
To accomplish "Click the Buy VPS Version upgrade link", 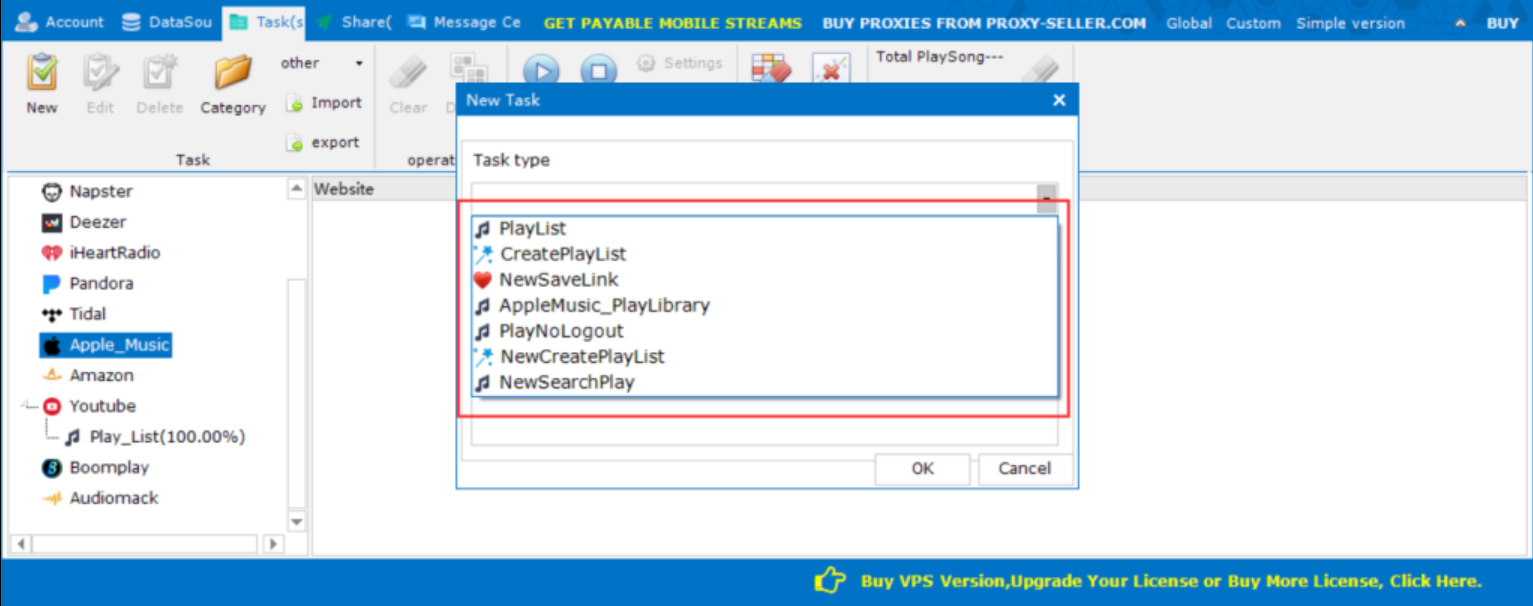I will 1171,581.
